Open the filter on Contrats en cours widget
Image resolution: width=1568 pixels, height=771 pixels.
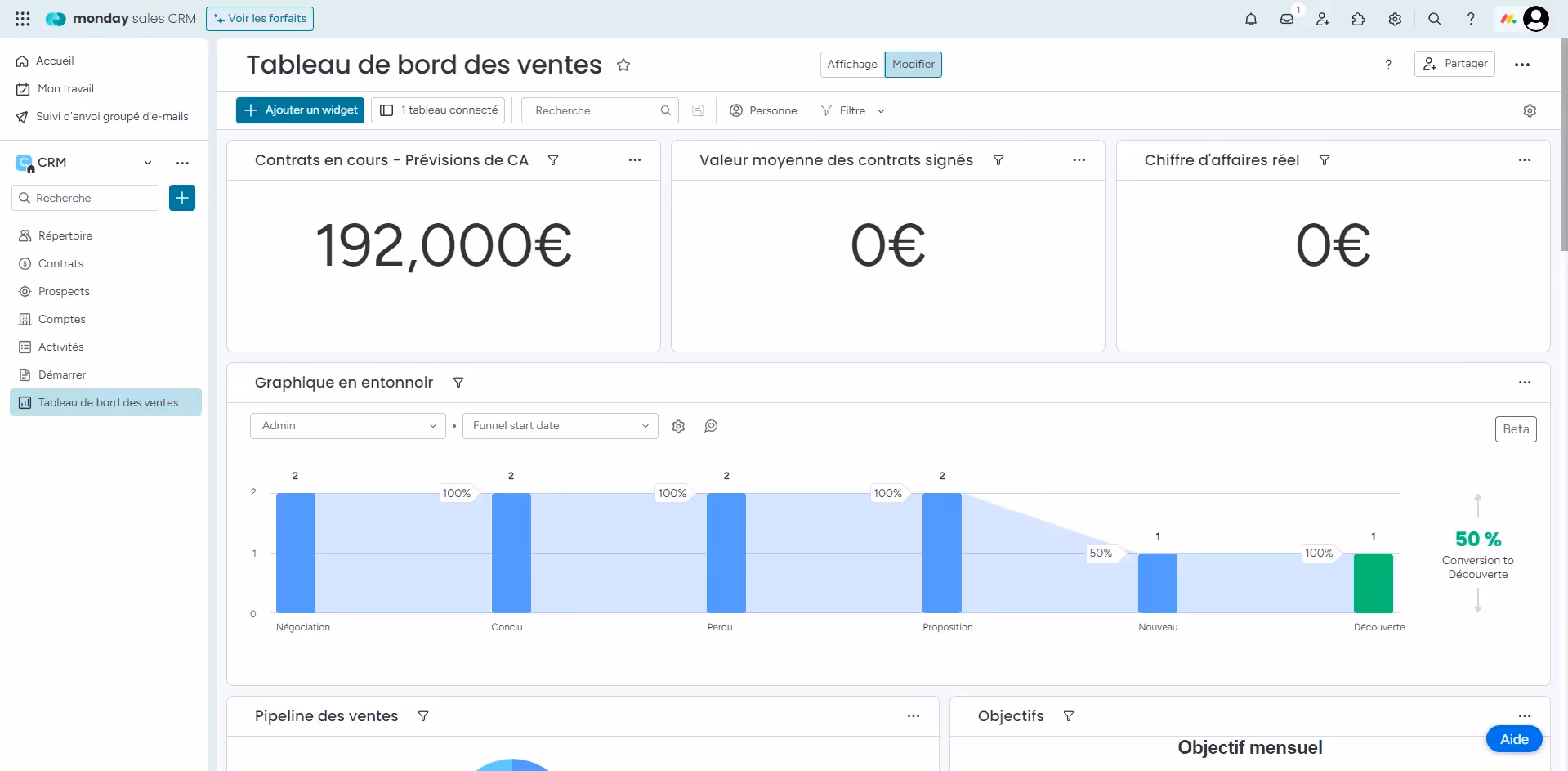pyautogui.click(x=553, y=160)
